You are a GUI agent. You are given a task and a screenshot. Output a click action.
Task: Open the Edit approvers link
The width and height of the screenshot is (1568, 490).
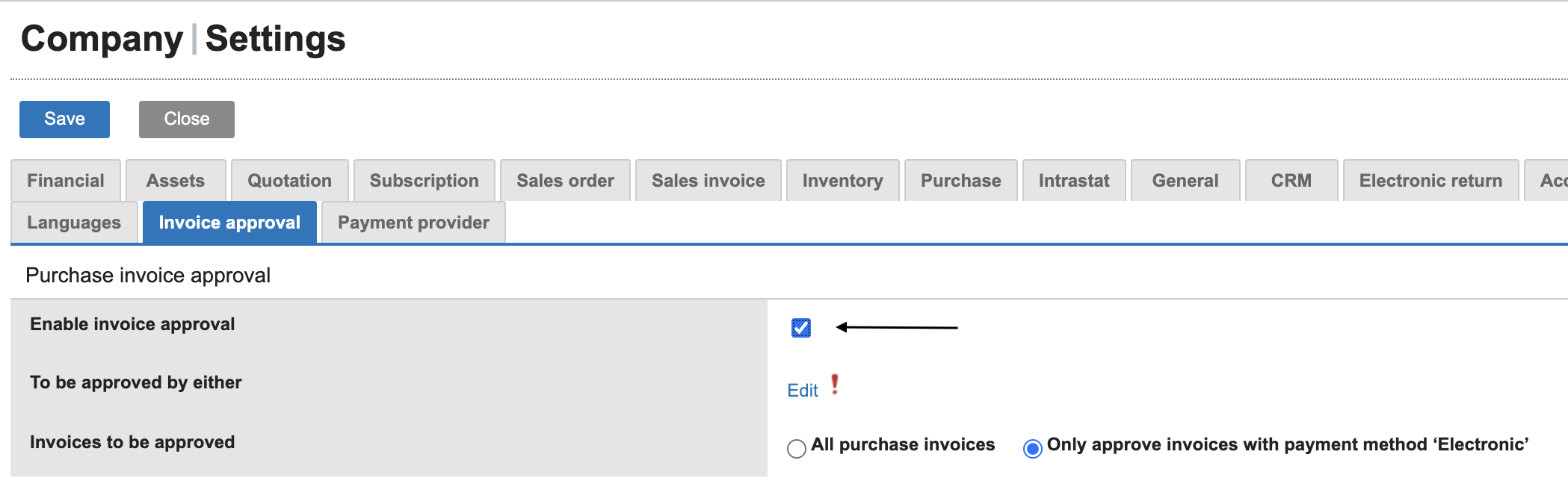coord(802,391)
